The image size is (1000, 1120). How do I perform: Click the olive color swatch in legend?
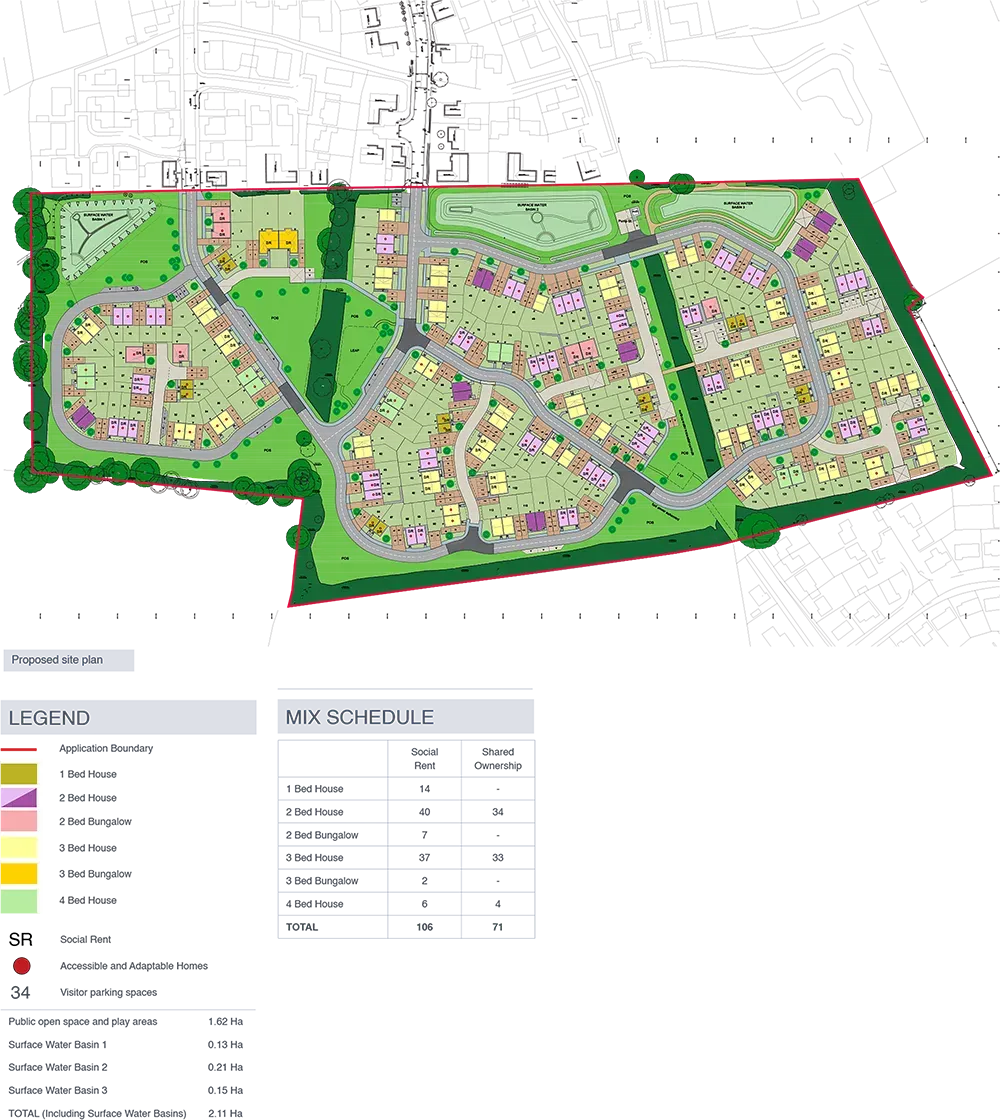(19, 773)
